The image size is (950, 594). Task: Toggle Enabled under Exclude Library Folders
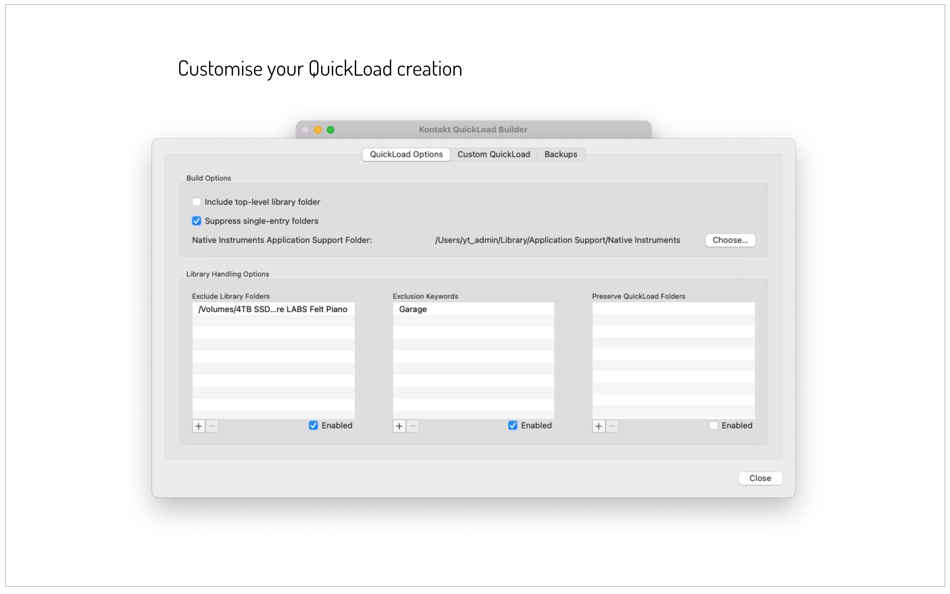[x=313, y=425]
